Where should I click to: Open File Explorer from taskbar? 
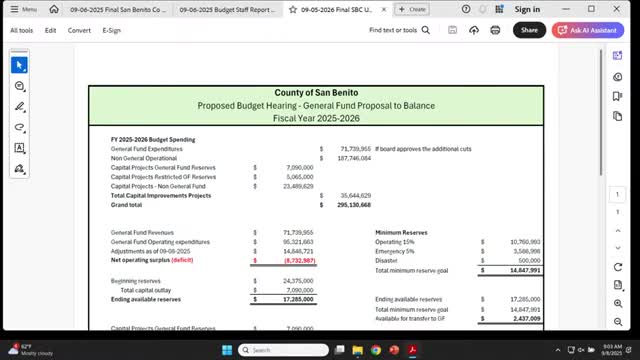point(358,350)
